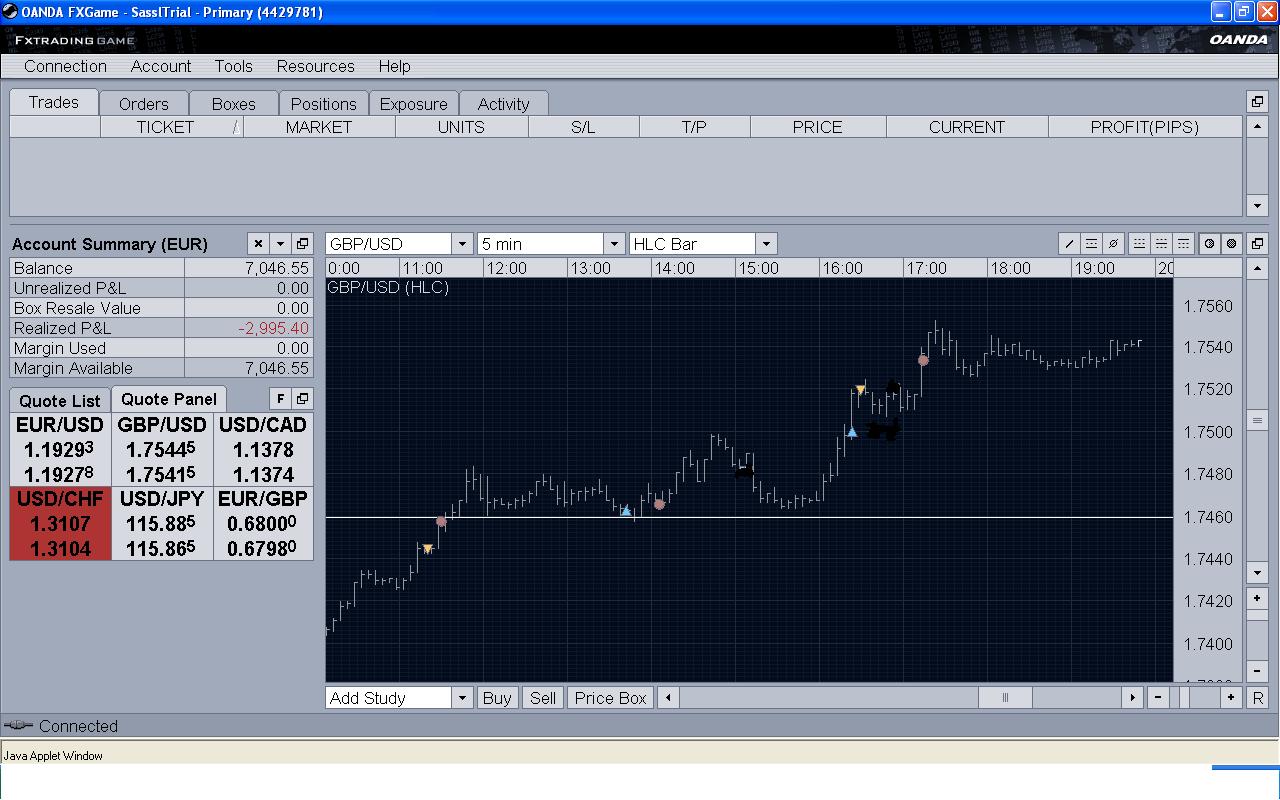Click the R reset button by chart
Screen dimensions: 1280x800
(1258, 698)
